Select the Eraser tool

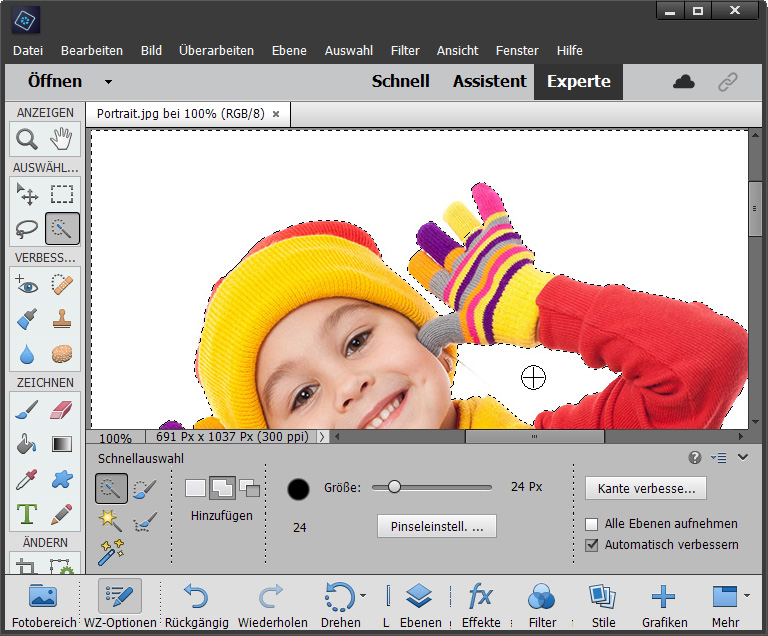62,409
